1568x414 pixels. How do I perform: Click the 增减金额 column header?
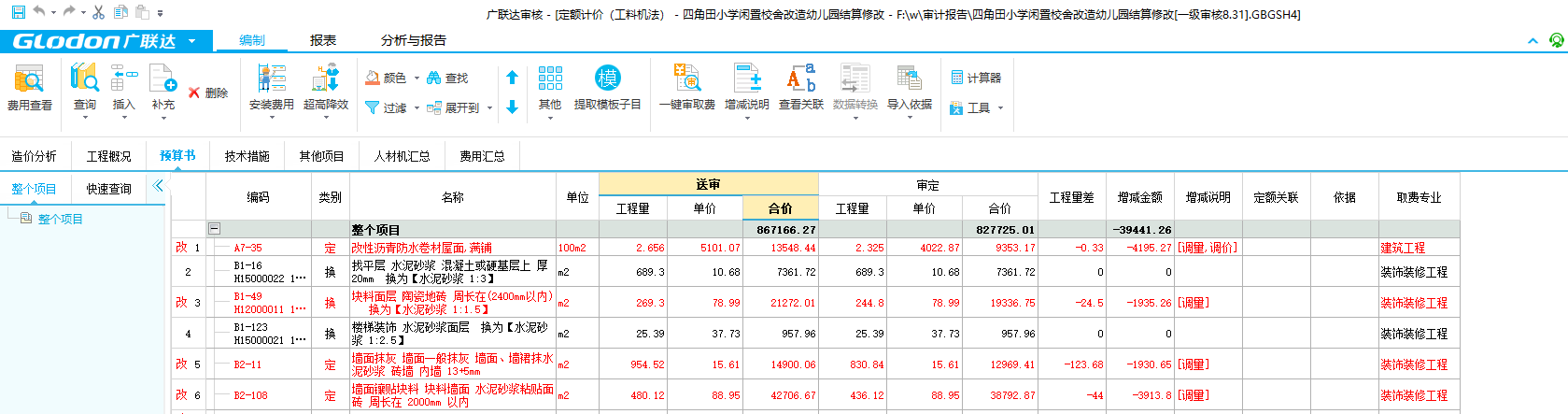point(1140,197)
